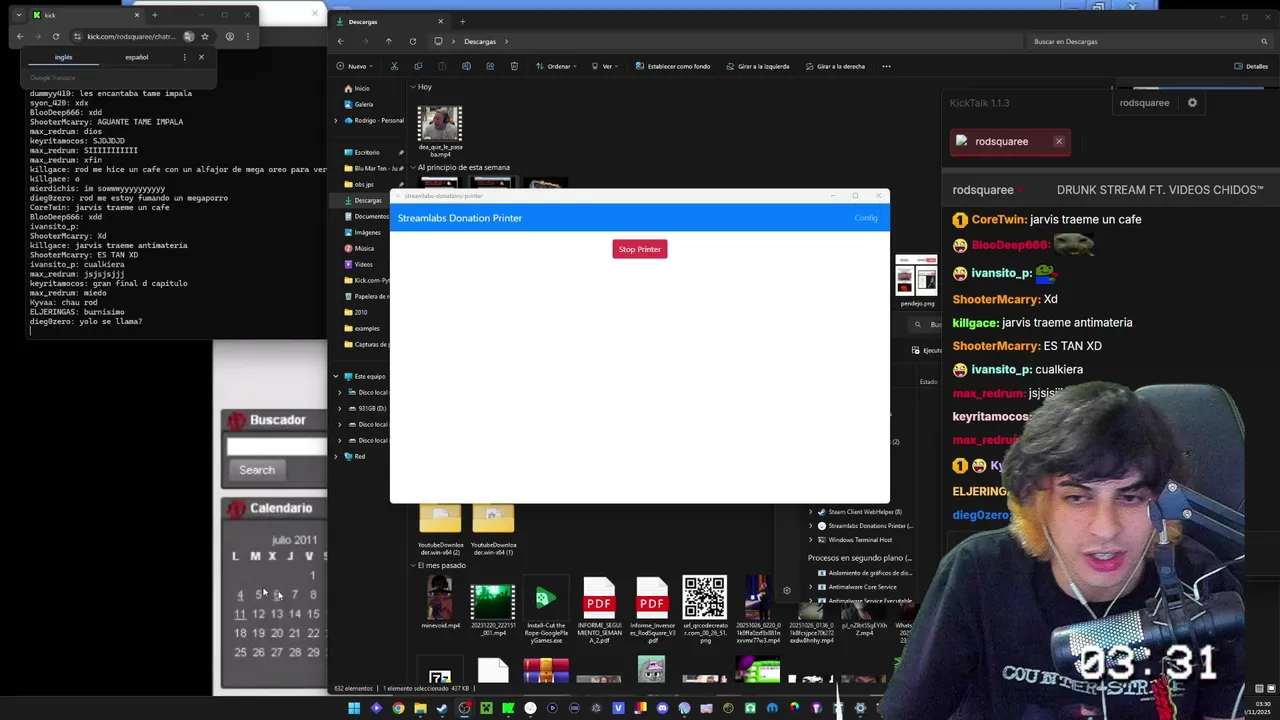This screenshot has width=1280, height=720.
Task: Click Girar a la izquierda
Action: 757,66
